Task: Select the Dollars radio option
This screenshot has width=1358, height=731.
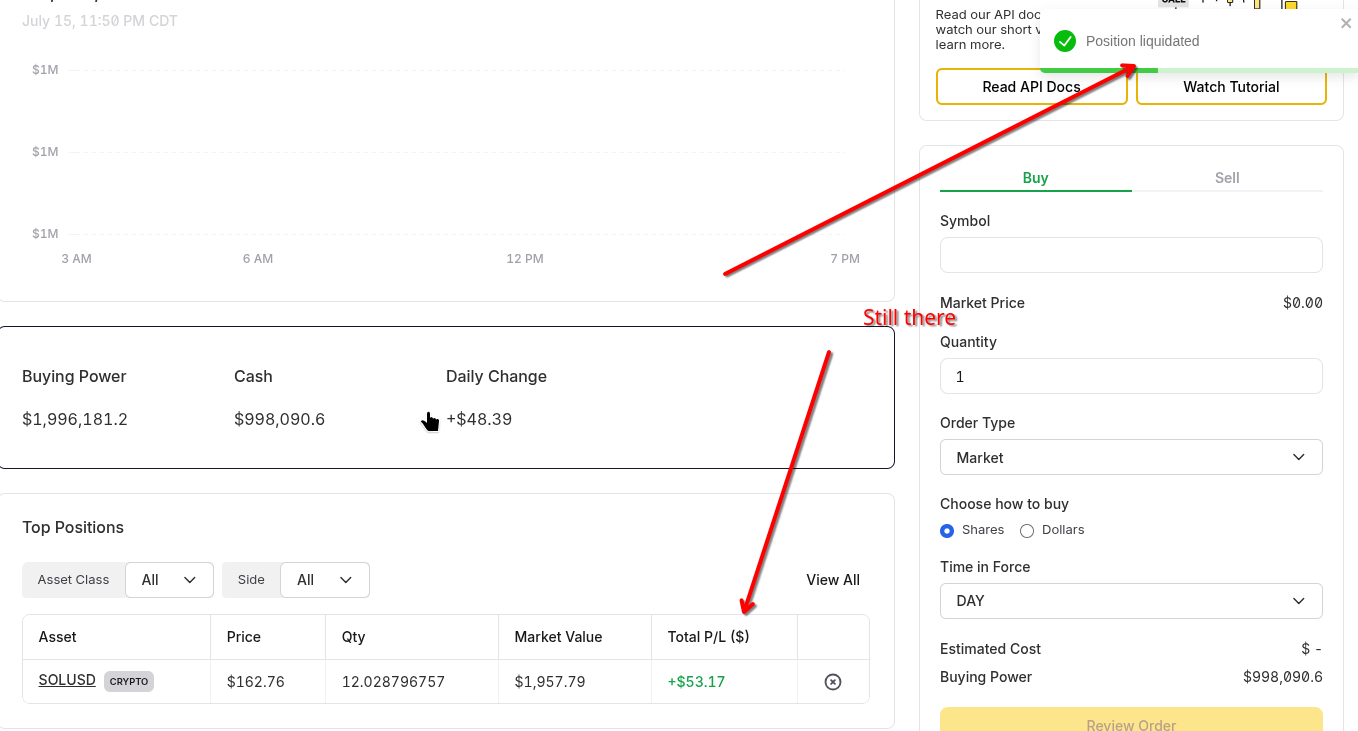Action: [1027, 531]
